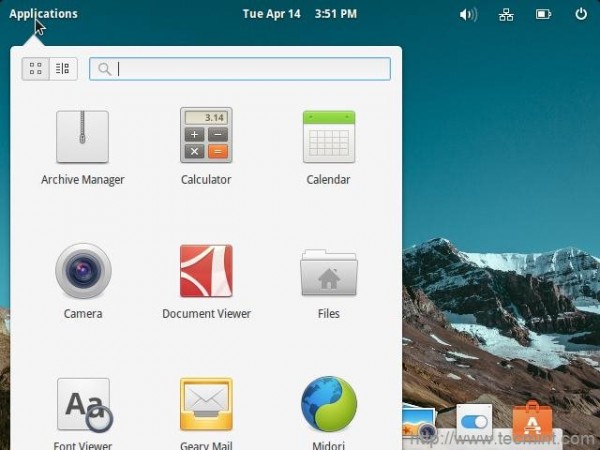The width and height of the screenshot is (600, 450).
Task: Open the battery power indicator
Action: (543, 15)
